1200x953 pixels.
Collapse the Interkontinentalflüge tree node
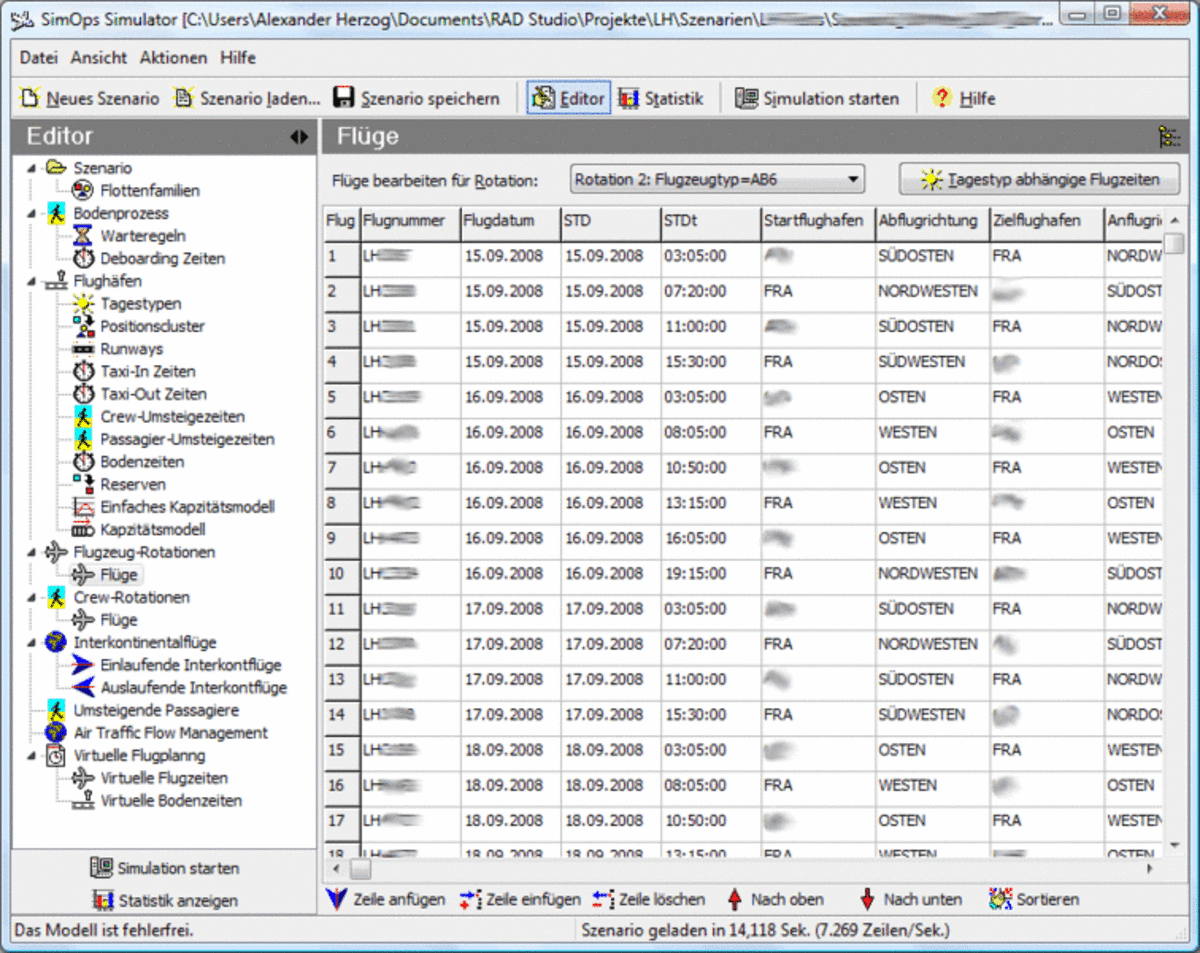click(x=32, y=643)
